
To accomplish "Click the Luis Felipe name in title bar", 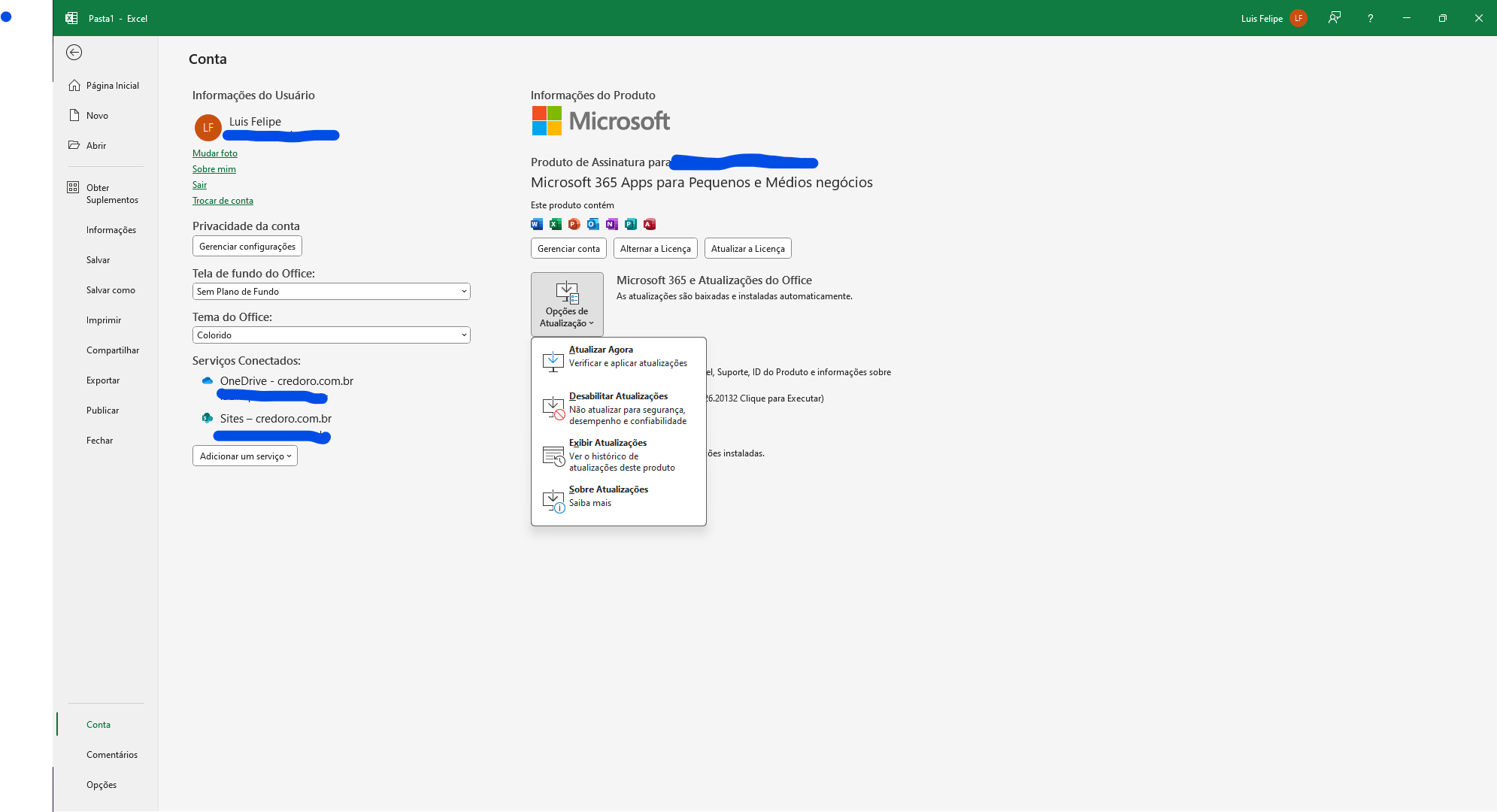I will pos(1262,19).
